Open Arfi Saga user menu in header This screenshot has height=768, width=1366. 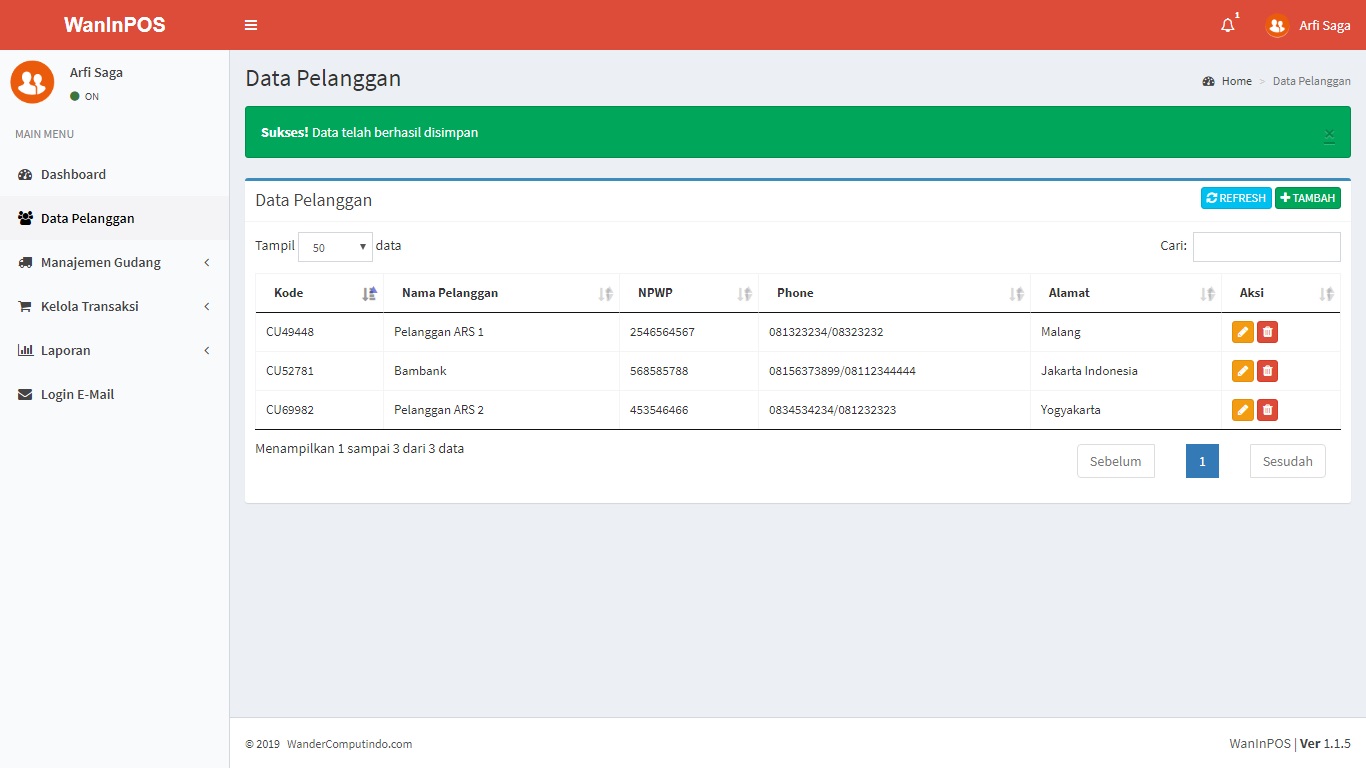[1308, 26]
